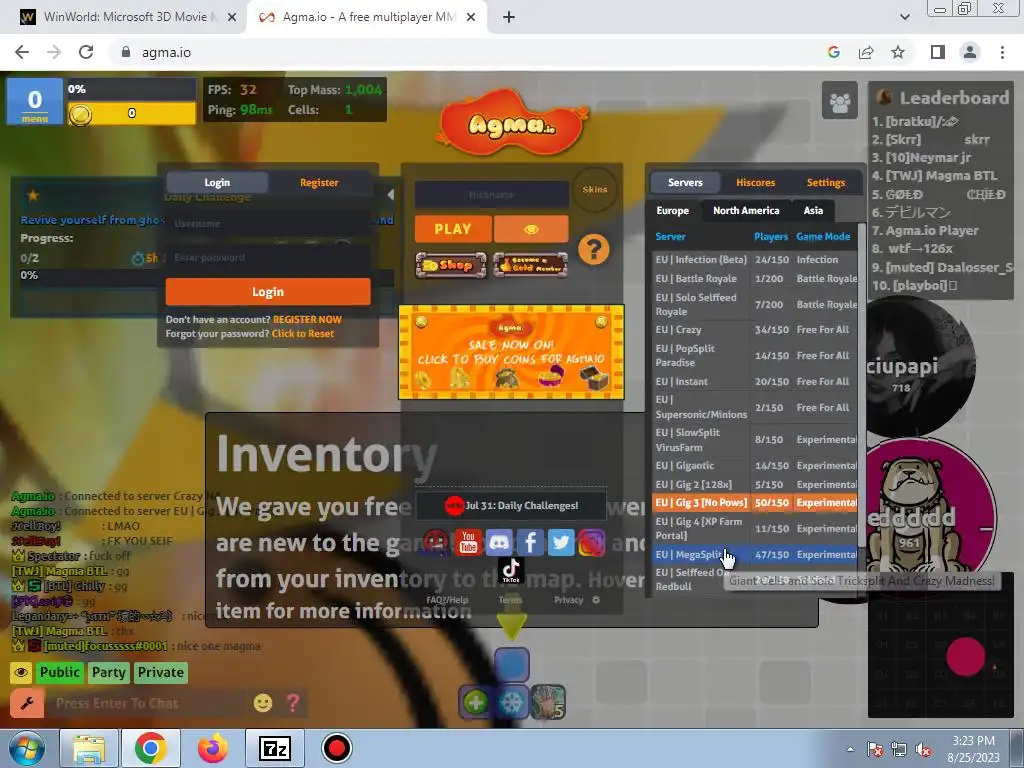The width and height of the screenshot is (1024, 768).
Task: Select the Asia region tab
Action: tap(813, 210)
